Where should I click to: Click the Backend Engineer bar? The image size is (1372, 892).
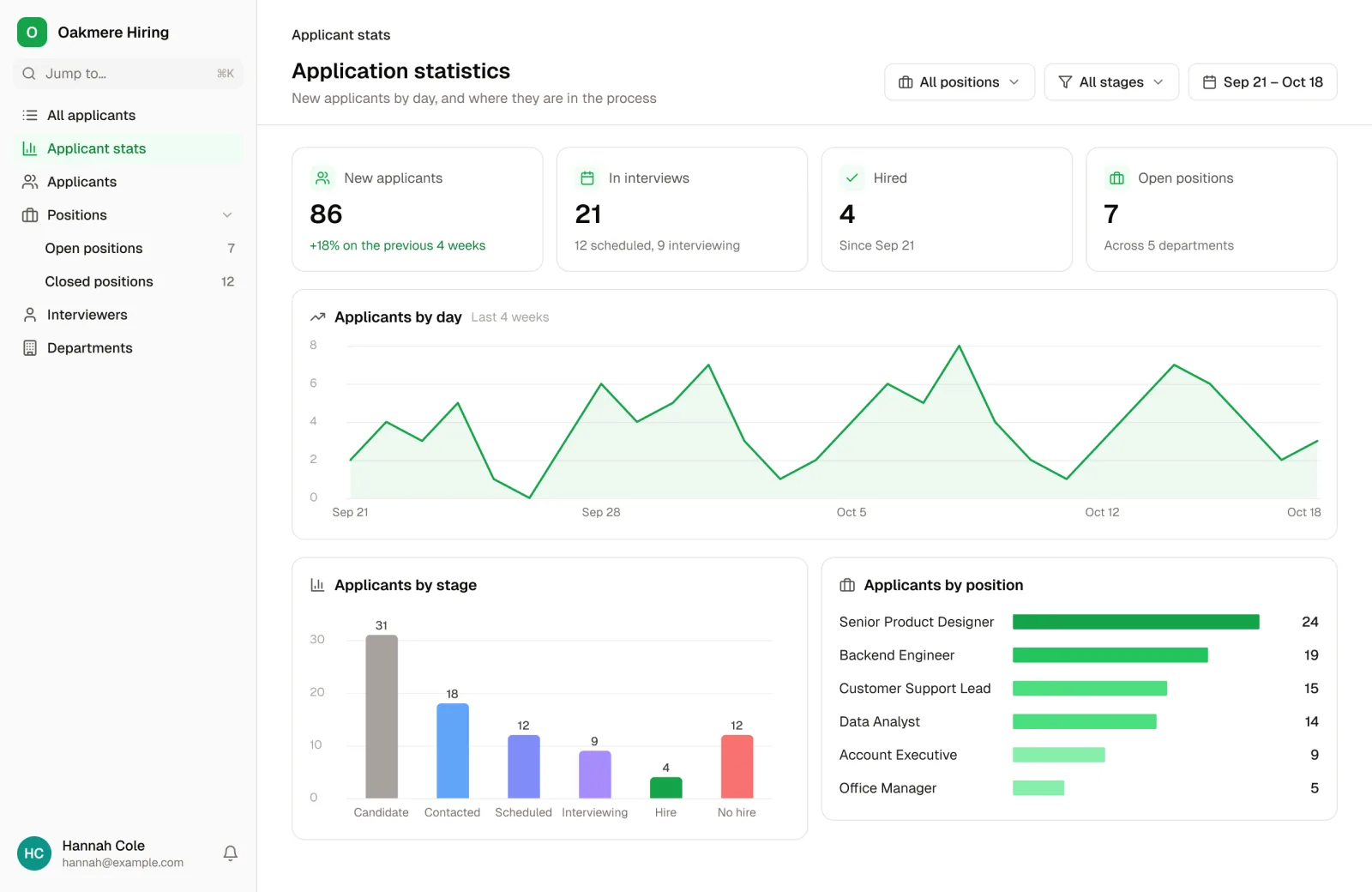(1110, 655)
